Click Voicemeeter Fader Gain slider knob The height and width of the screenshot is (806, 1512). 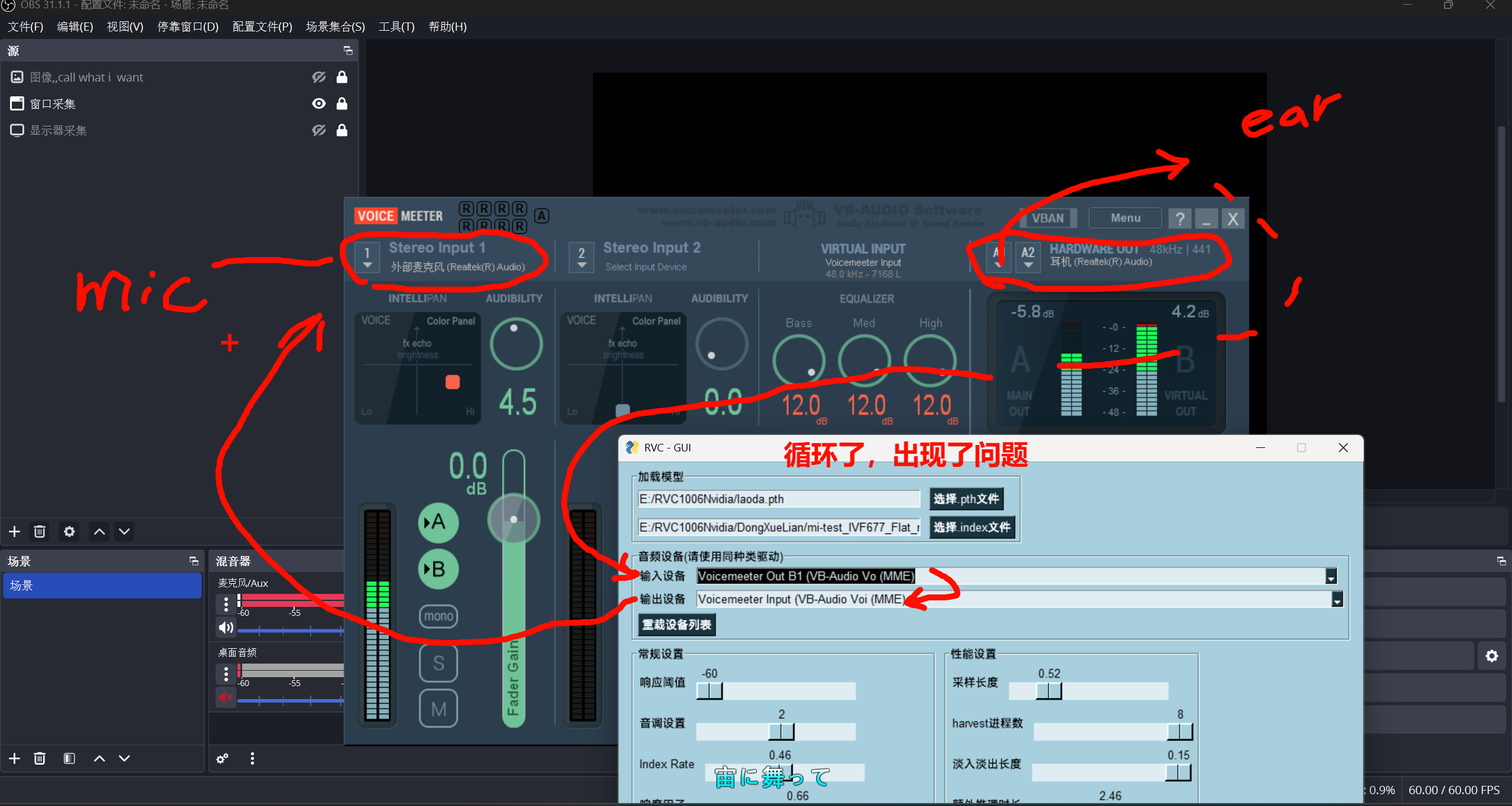[x=514, y=519]
